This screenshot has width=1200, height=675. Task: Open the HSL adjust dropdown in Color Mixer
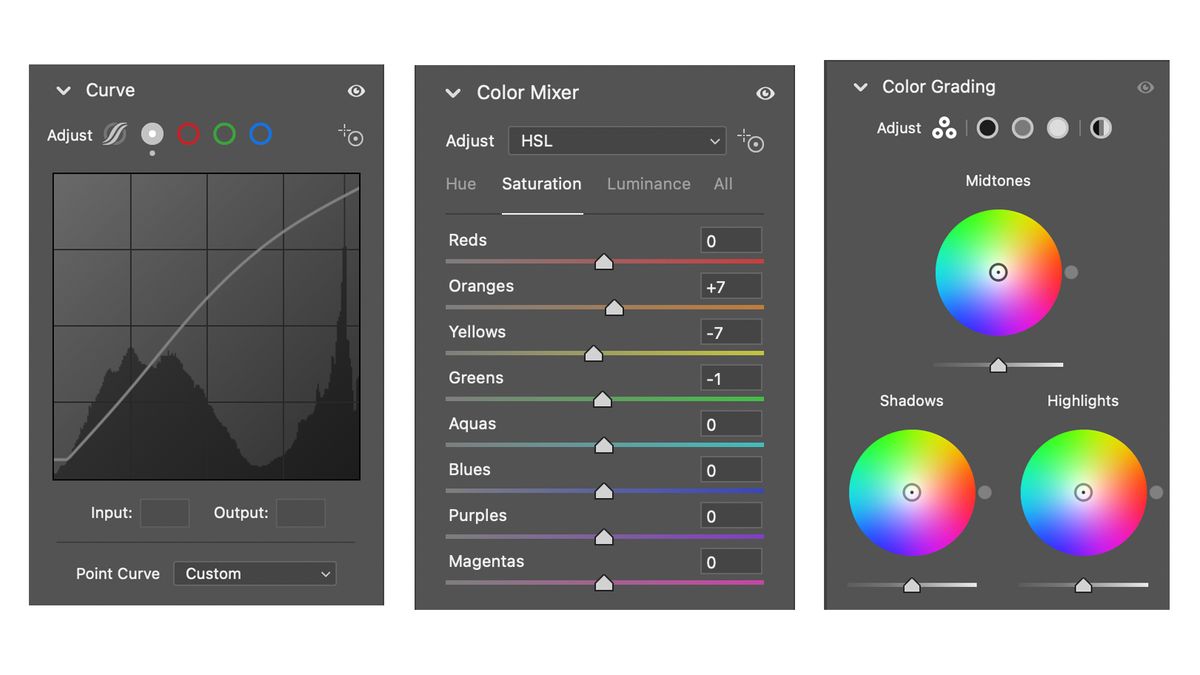pyautogui.click(x=617, y=141)
